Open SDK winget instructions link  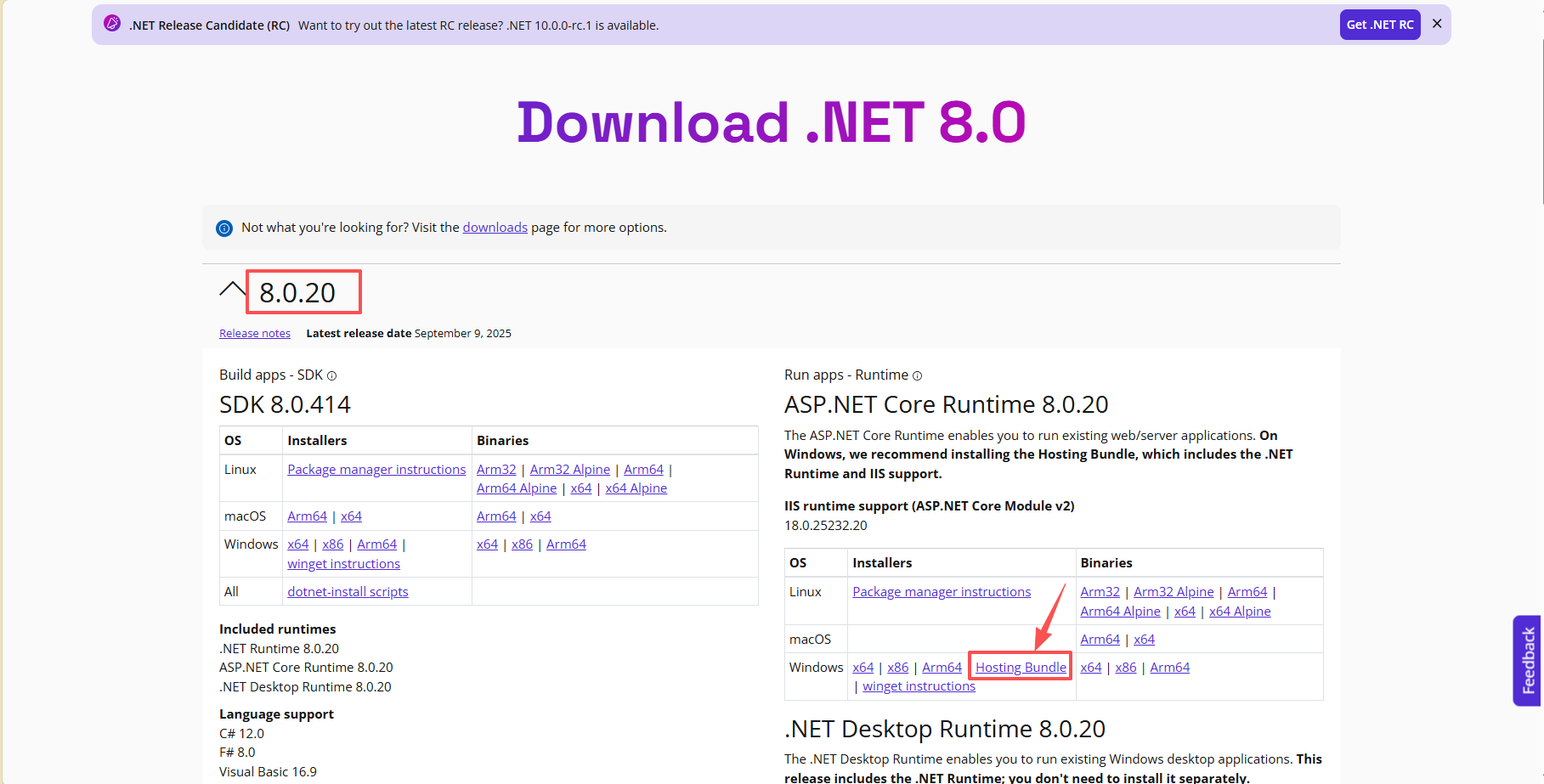click(343, 564)
